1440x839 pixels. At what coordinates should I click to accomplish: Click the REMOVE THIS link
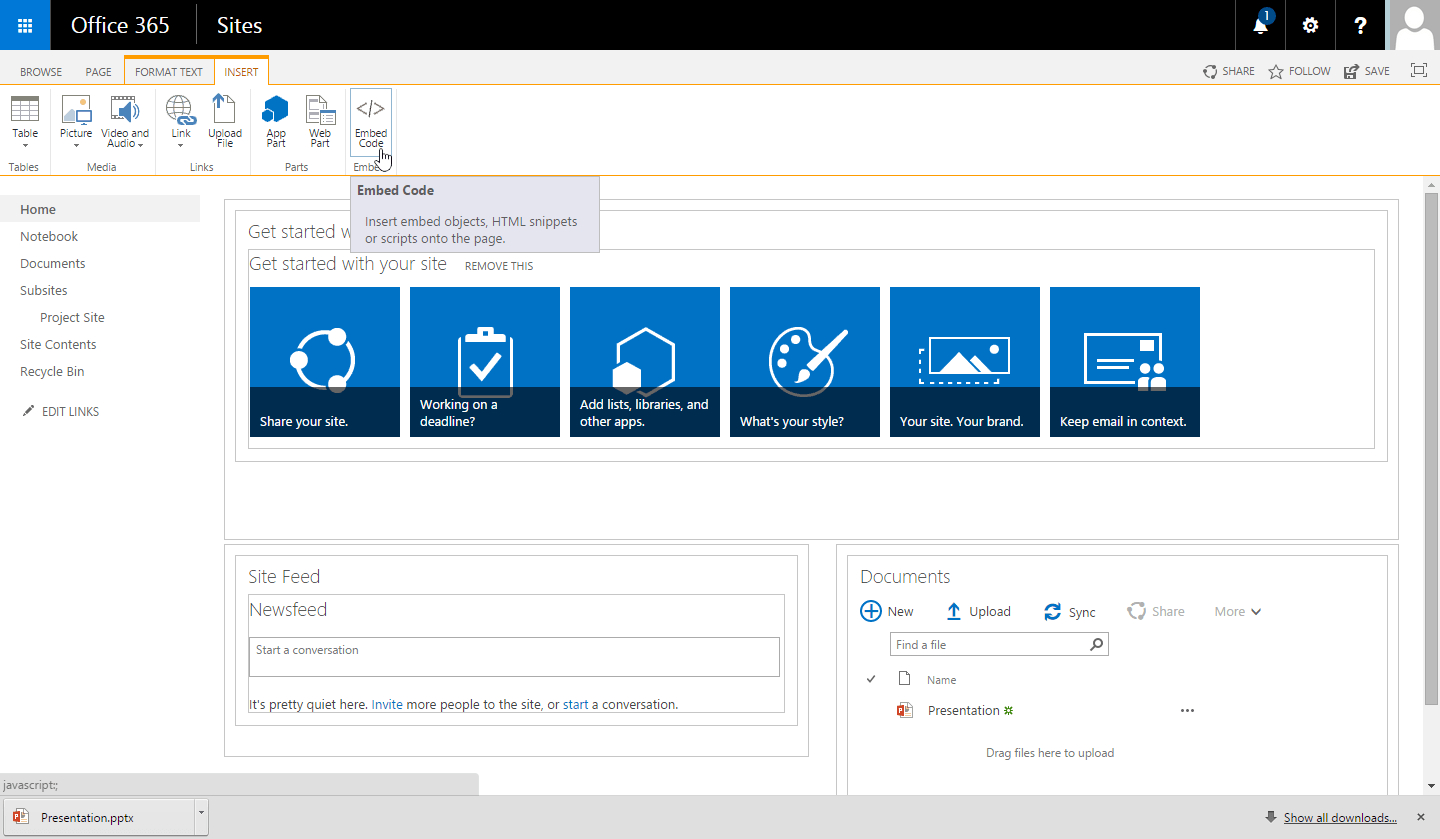499,266
